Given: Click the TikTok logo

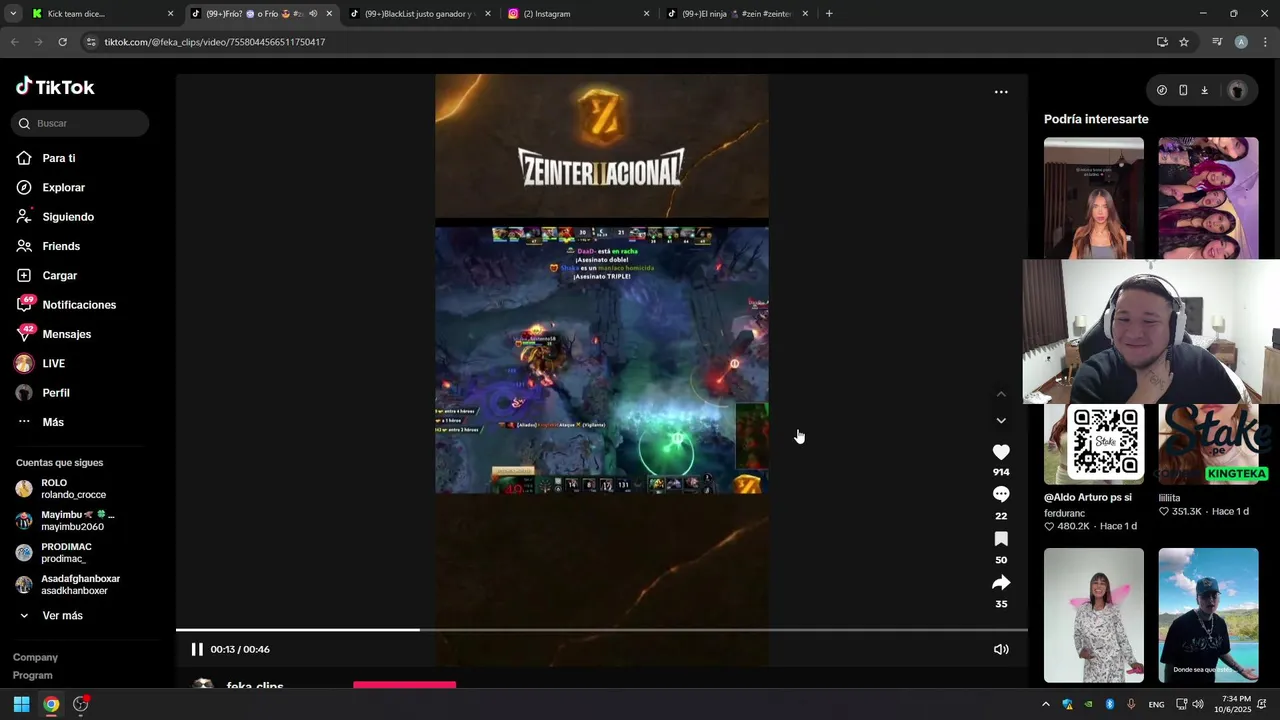Looking at the screenshot, I should click(x=55, y=87).
